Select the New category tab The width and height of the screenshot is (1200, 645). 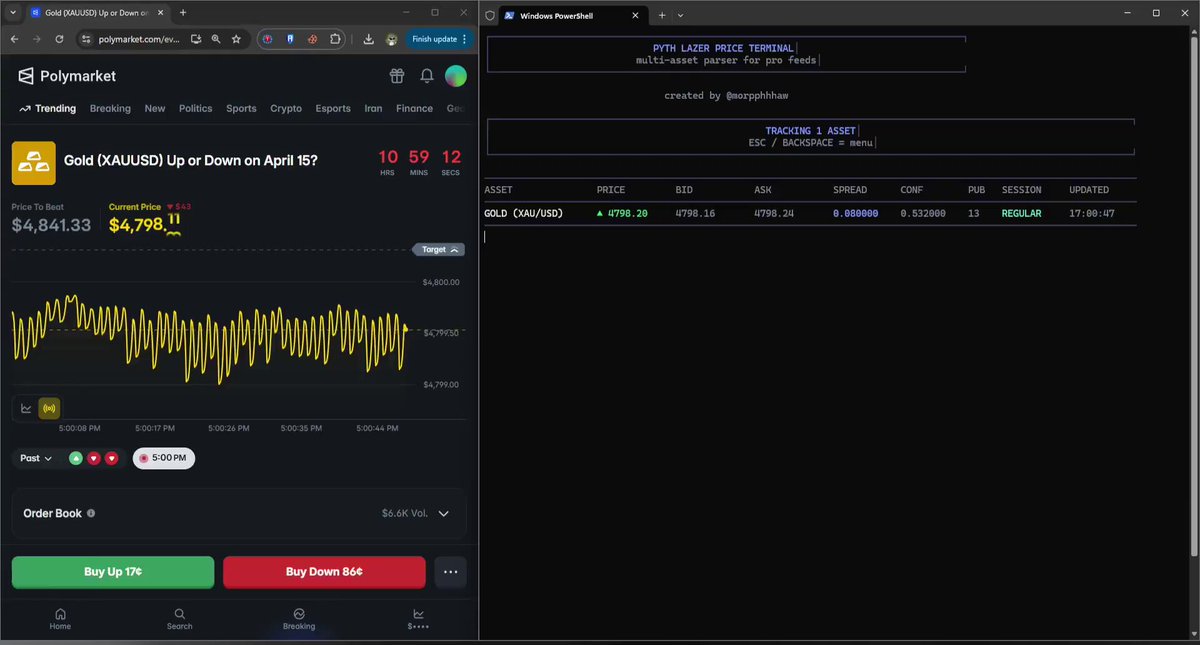pyautogui.click(x=155, y=108)
